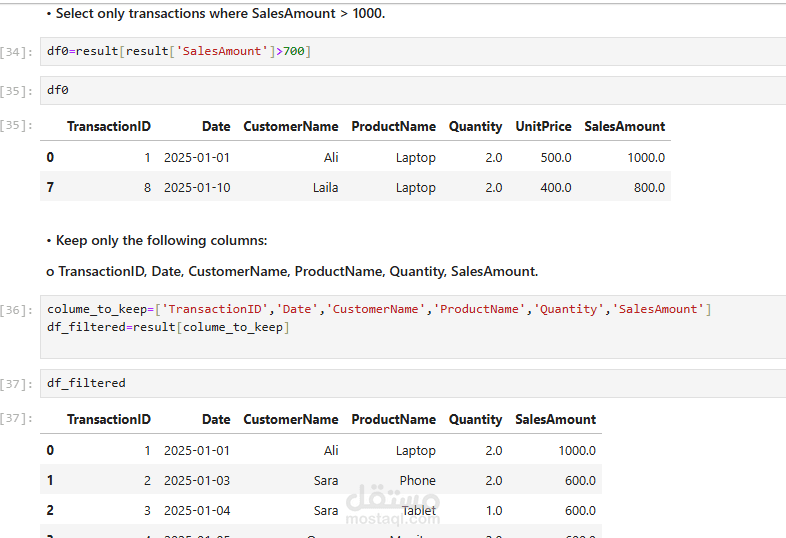Click the 600.0 amount in the Tablet row
Screen dimensions: 786x538
(580, 510)
